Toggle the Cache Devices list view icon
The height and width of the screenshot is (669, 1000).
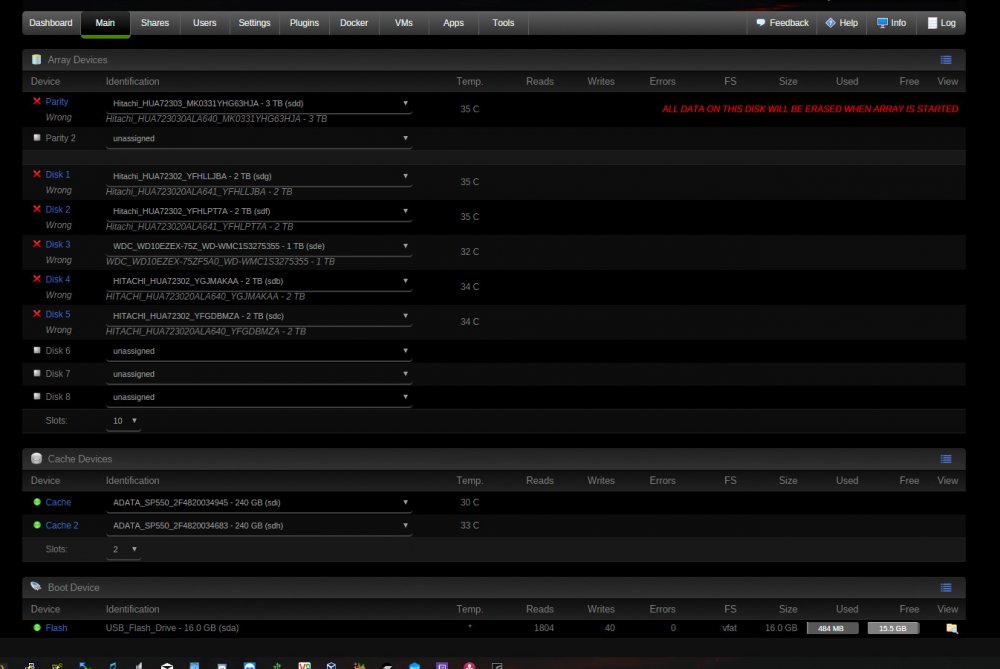[x=946, y=459]
